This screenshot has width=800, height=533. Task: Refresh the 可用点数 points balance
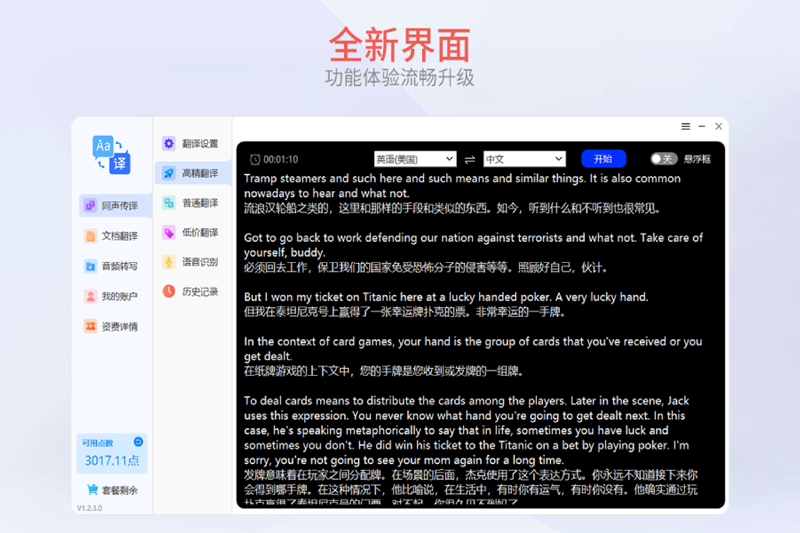coord(138,441)
